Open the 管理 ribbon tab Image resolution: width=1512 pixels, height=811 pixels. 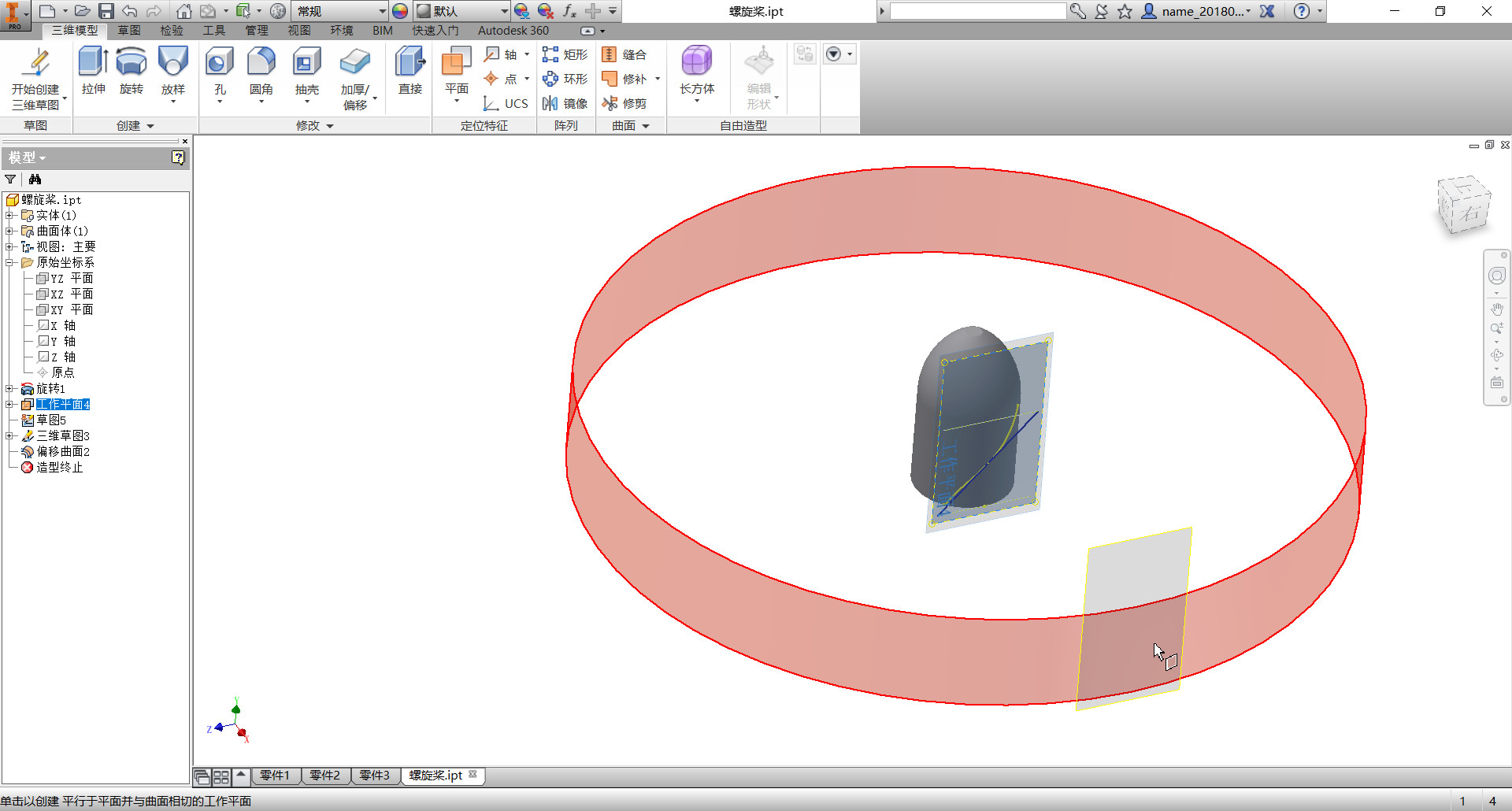coord(257,31)
